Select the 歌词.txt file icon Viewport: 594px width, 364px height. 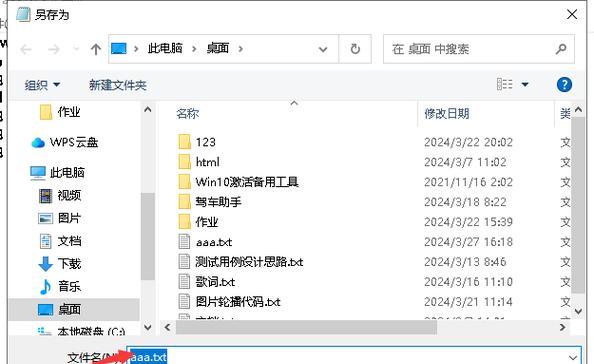184,282
